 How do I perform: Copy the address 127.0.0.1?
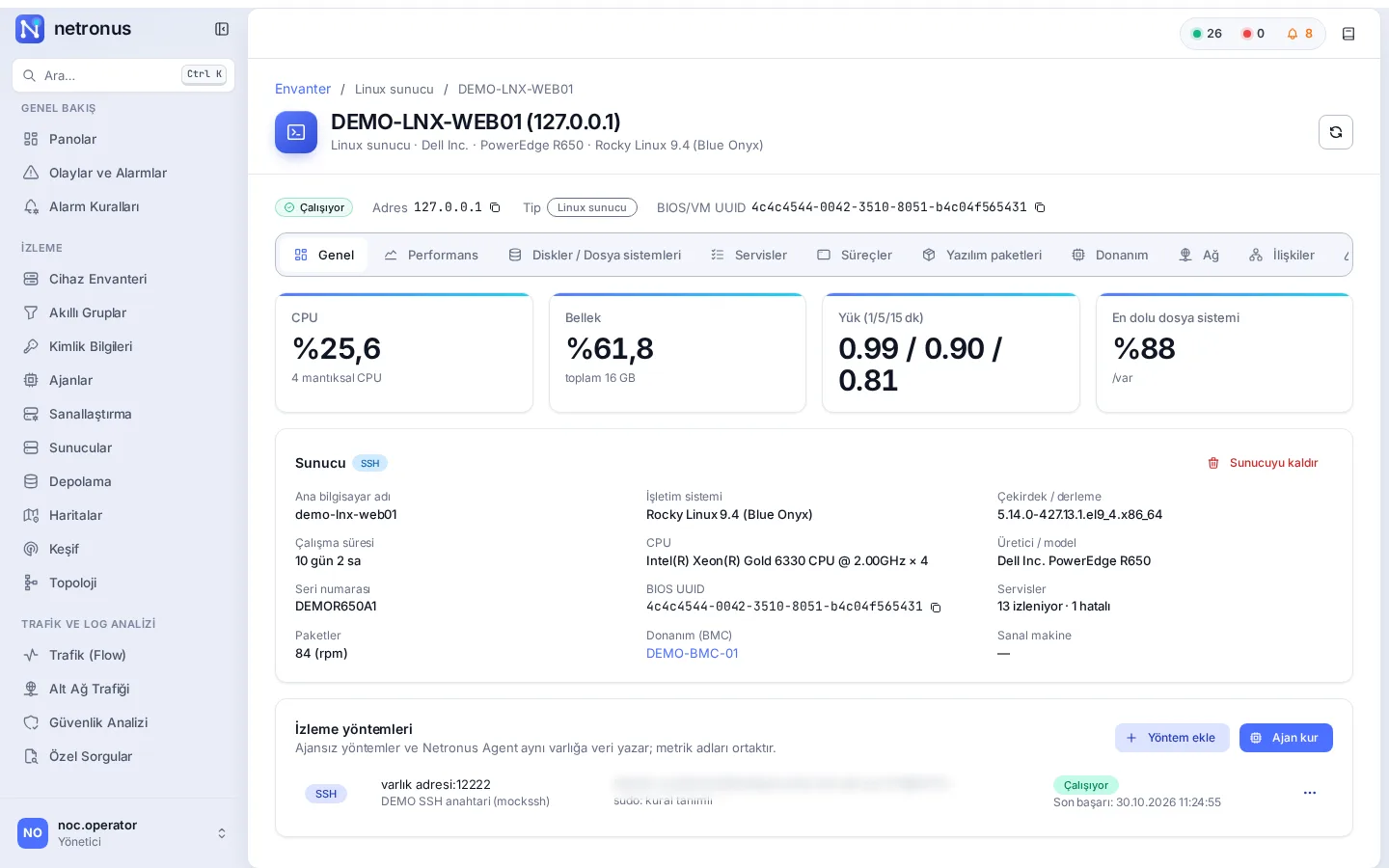click(495, 207)
